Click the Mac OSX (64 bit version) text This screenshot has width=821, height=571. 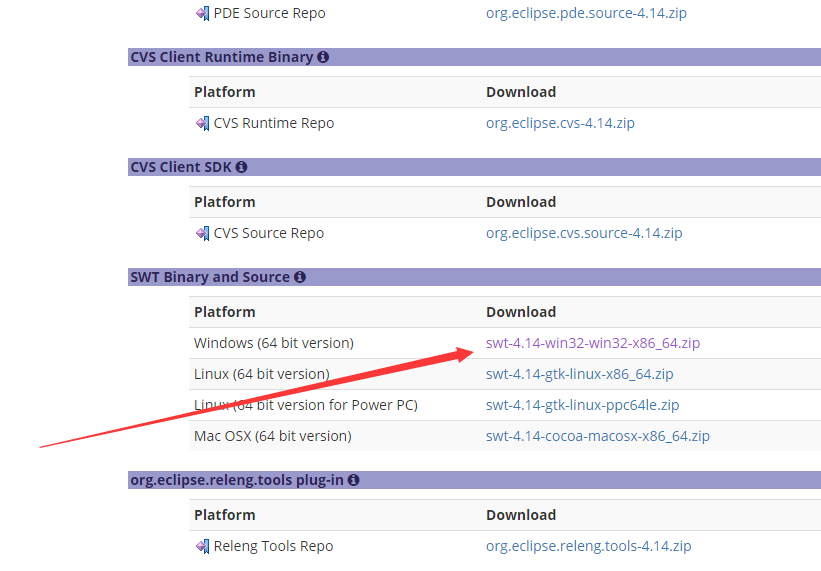point(272,436)
